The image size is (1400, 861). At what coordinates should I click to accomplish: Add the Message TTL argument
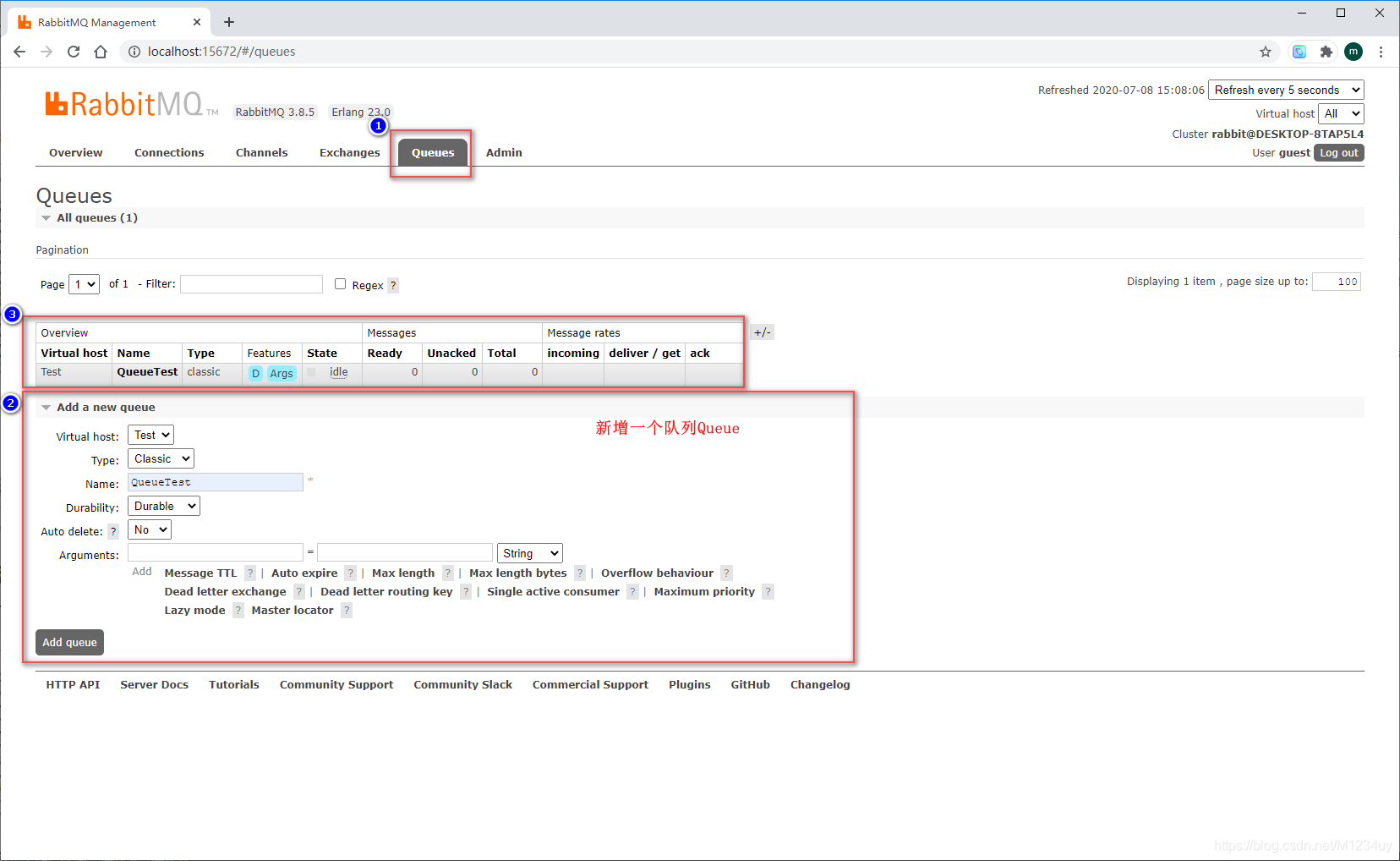(x=200, y=573)
